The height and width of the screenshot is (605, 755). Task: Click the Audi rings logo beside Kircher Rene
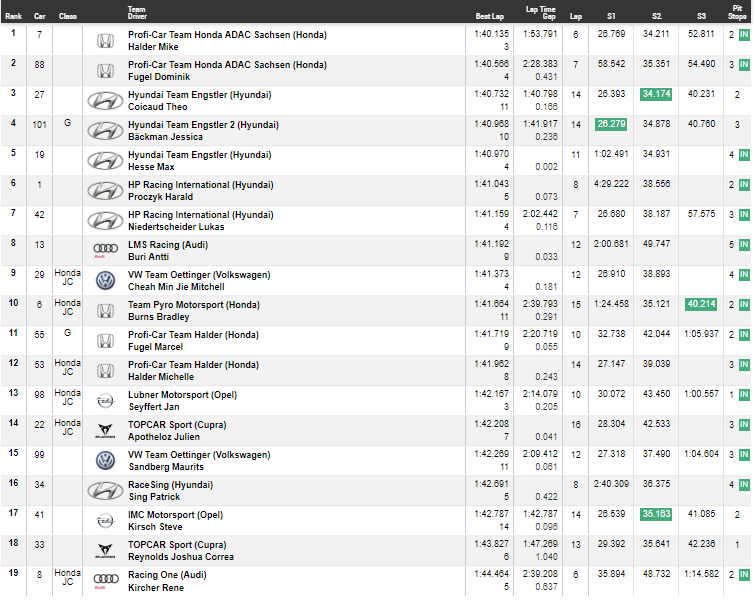pyautogui.click(x=105, y=580)
